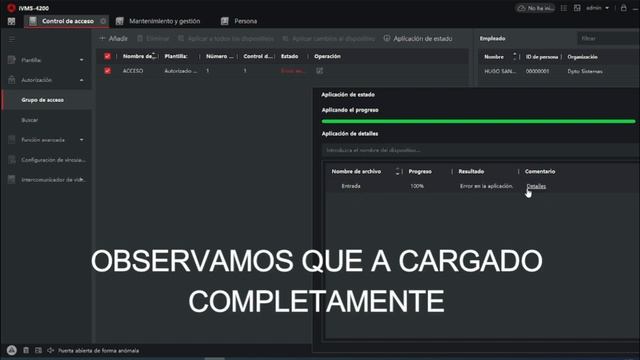Click the trash icon in the status bar
The width and height of the screenshot is (640, 360).
tap(26, 350)
